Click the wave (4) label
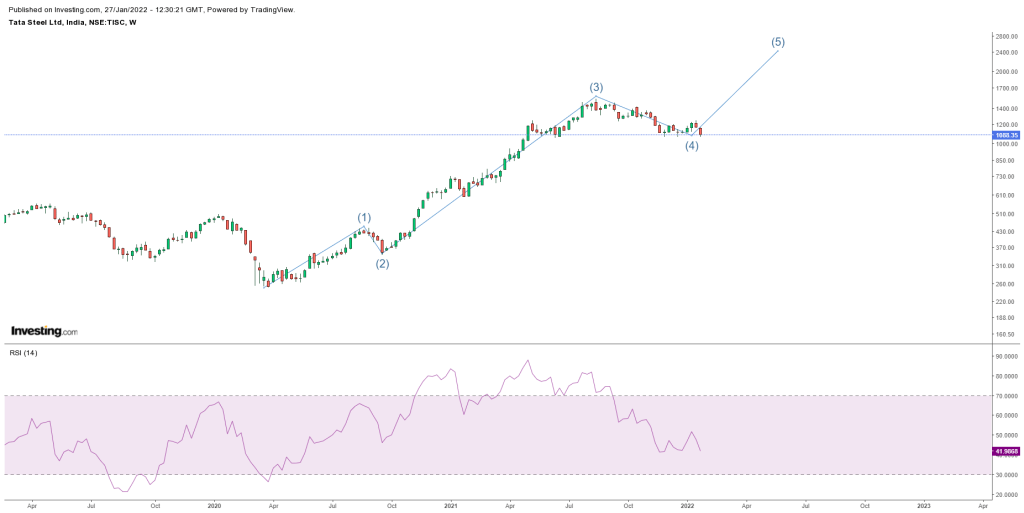1024x513 pixels. (691, 146)
